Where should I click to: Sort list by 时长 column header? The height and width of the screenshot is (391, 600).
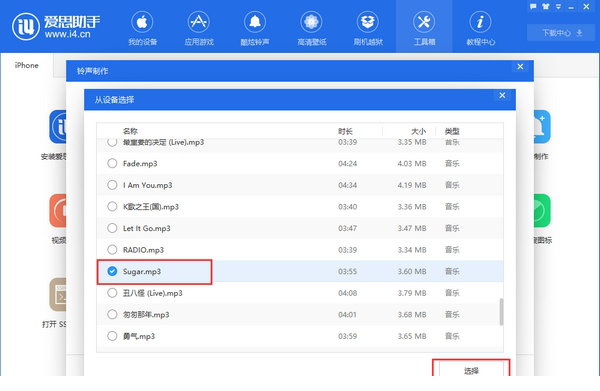[x=345, y=131]
